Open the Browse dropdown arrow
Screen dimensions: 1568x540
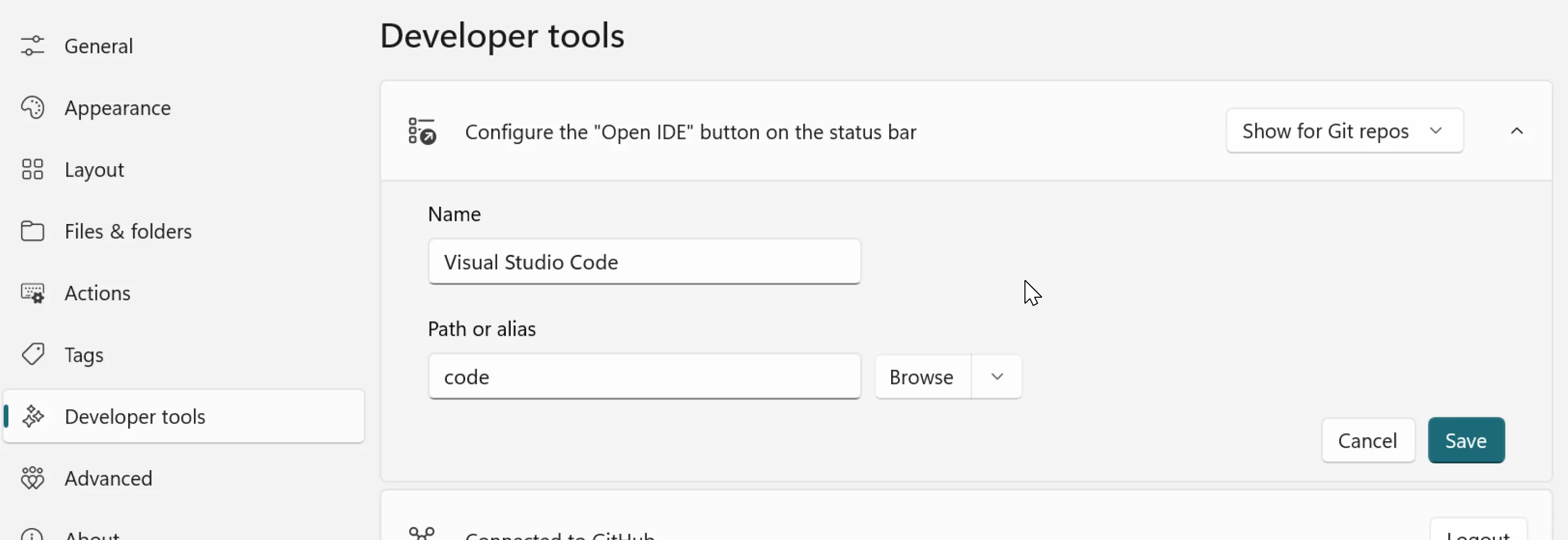(x=996, y=377)
